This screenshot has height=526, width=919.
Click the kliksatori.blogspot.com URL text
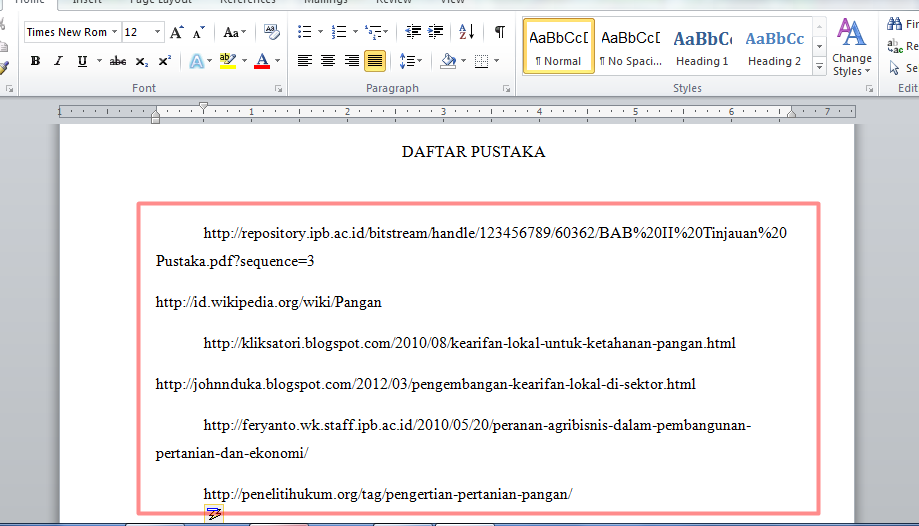(x=469, y=343)
